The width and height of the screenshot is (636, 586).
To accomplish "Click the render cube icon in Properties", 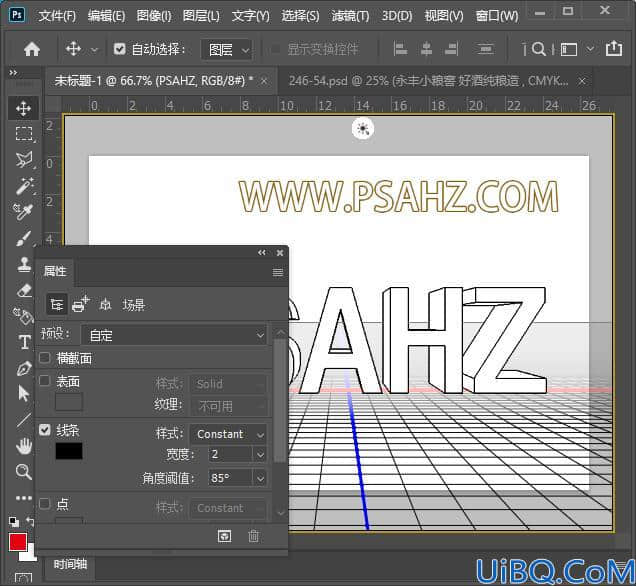I will 225,536.
